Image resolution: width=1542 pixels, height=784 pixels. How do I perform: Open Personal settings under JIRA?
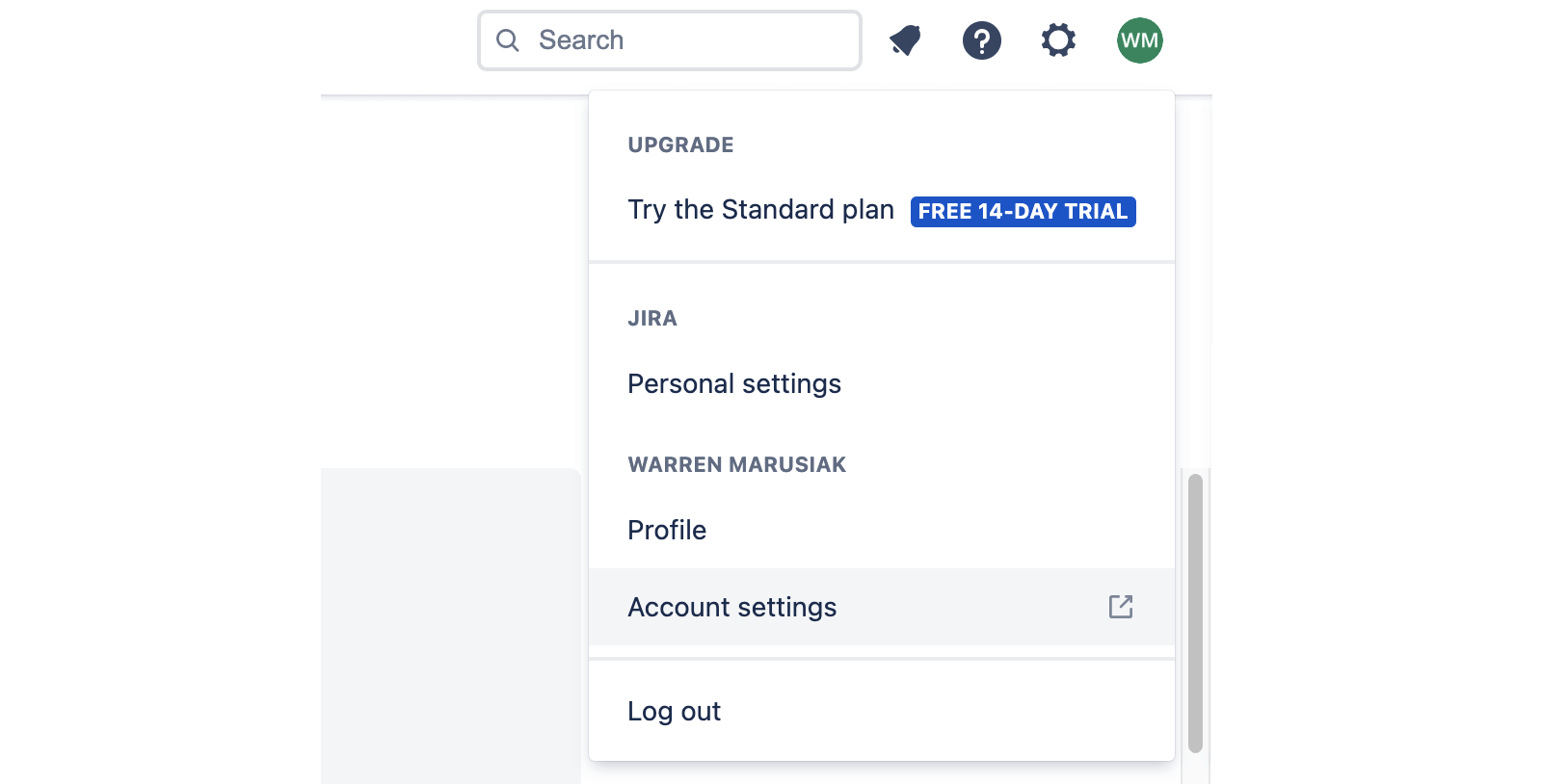(733, 383)
